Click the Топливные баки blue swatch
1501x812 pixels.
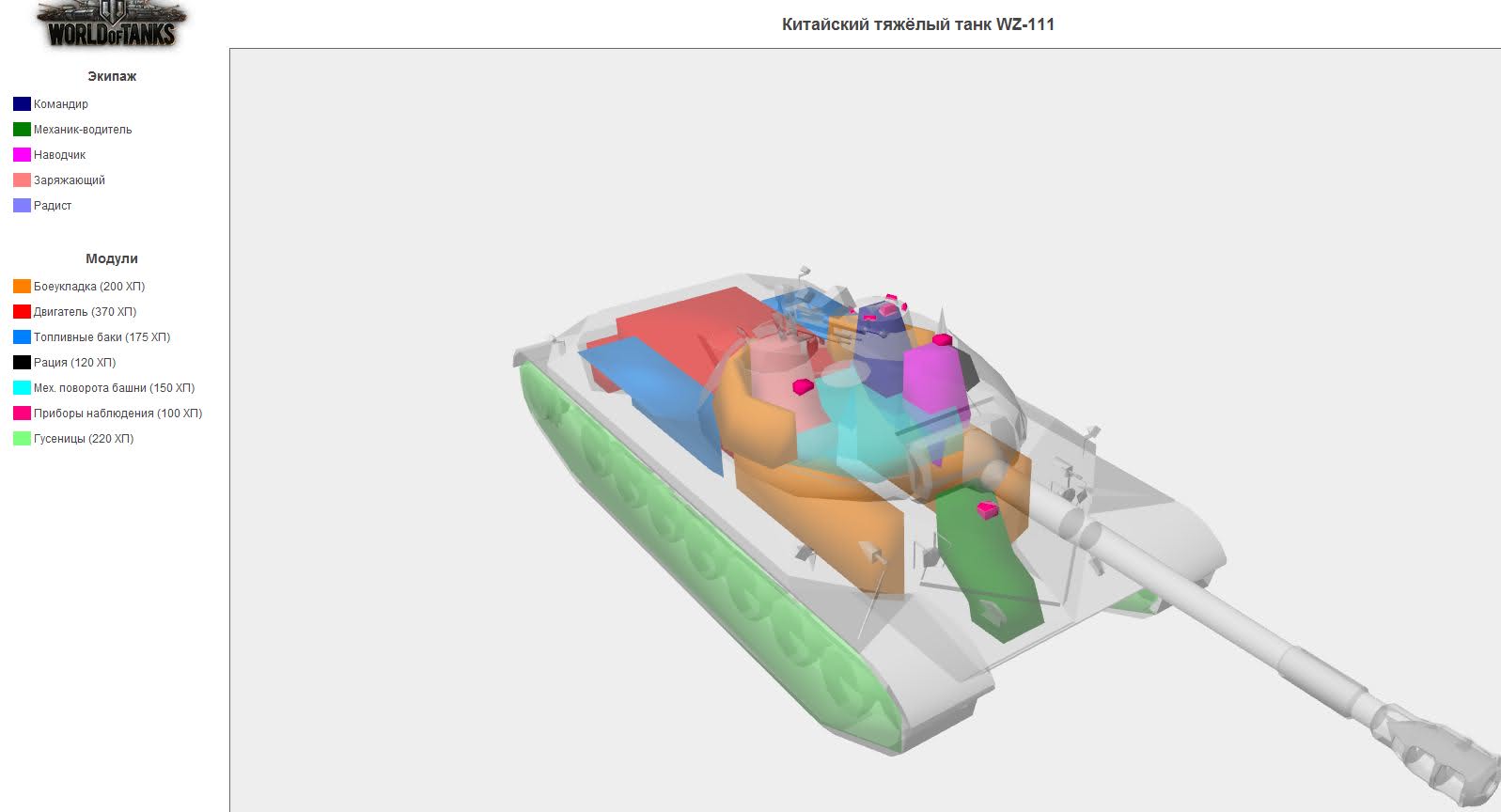point(22,337)
